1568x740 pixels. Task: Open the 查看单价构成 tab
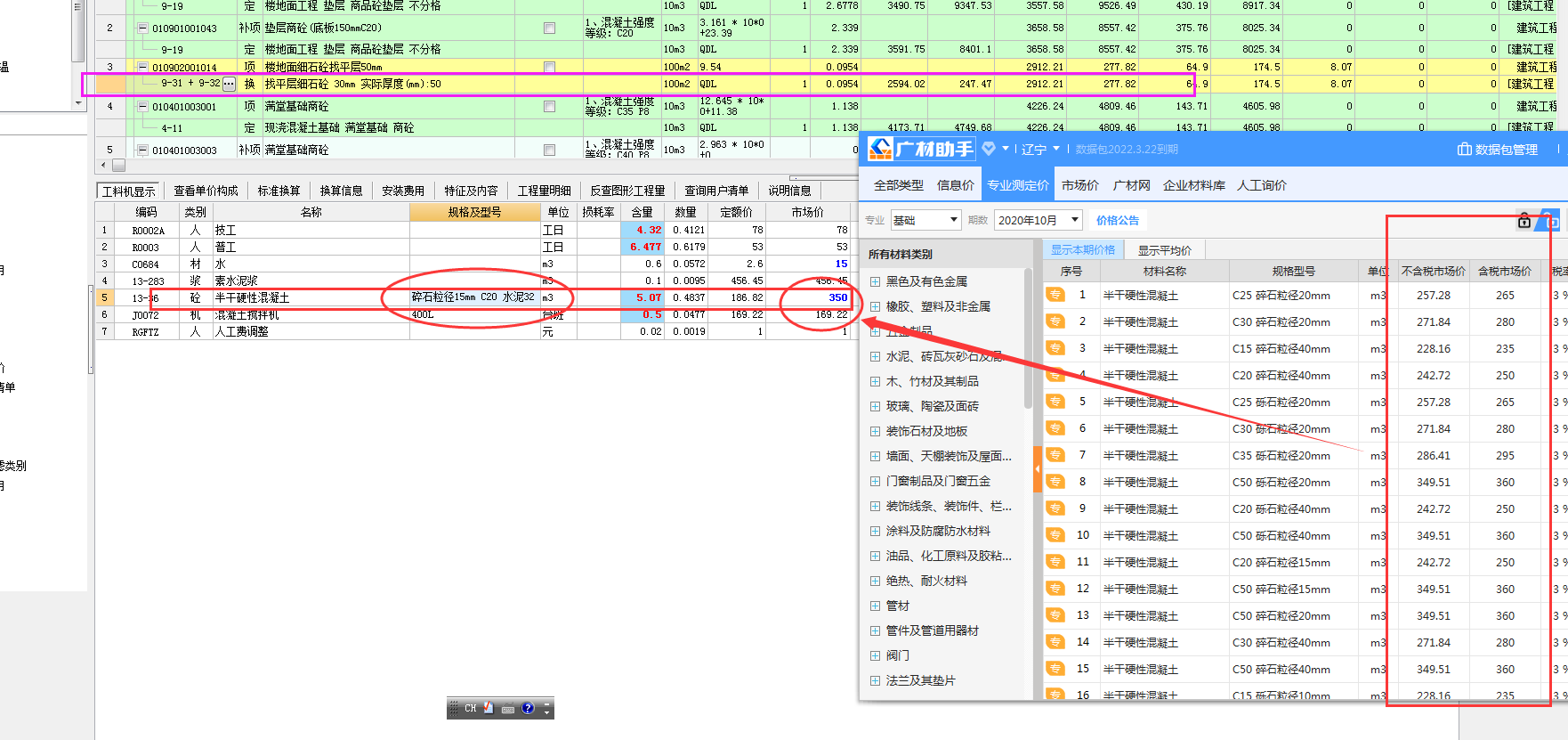[x=206, y=191]
